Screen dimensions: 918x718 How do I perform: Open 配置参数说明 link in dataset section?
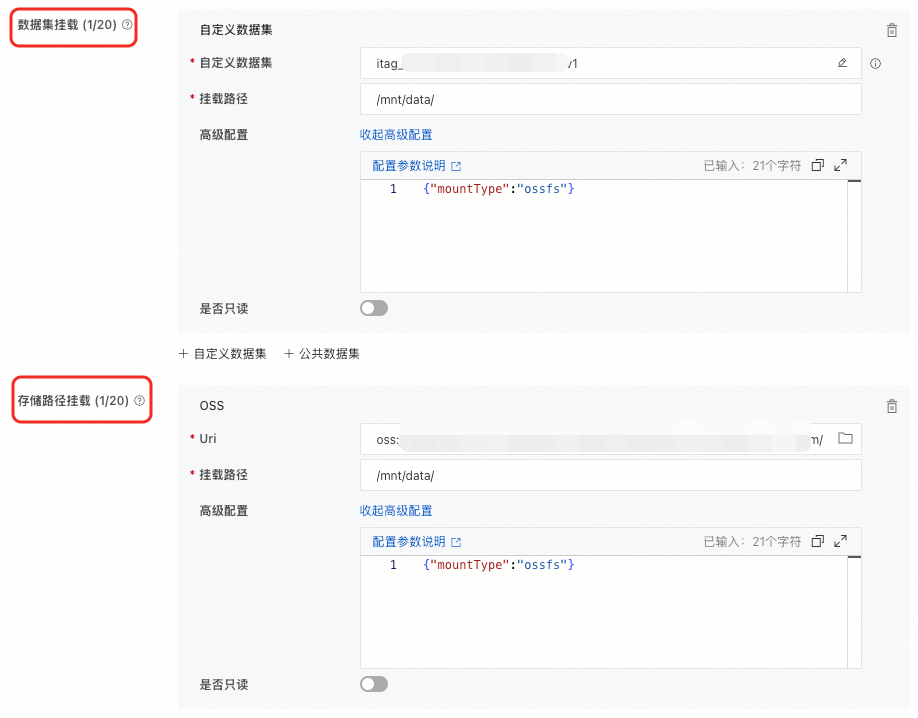click(409, 166)
